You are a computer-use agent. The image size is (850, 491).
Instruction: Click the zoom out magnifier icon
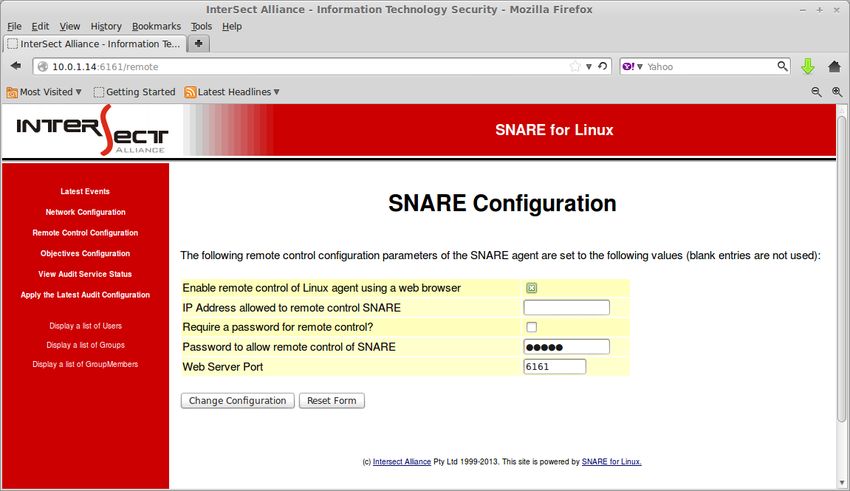pyautogui.click(x=816, y=92)
